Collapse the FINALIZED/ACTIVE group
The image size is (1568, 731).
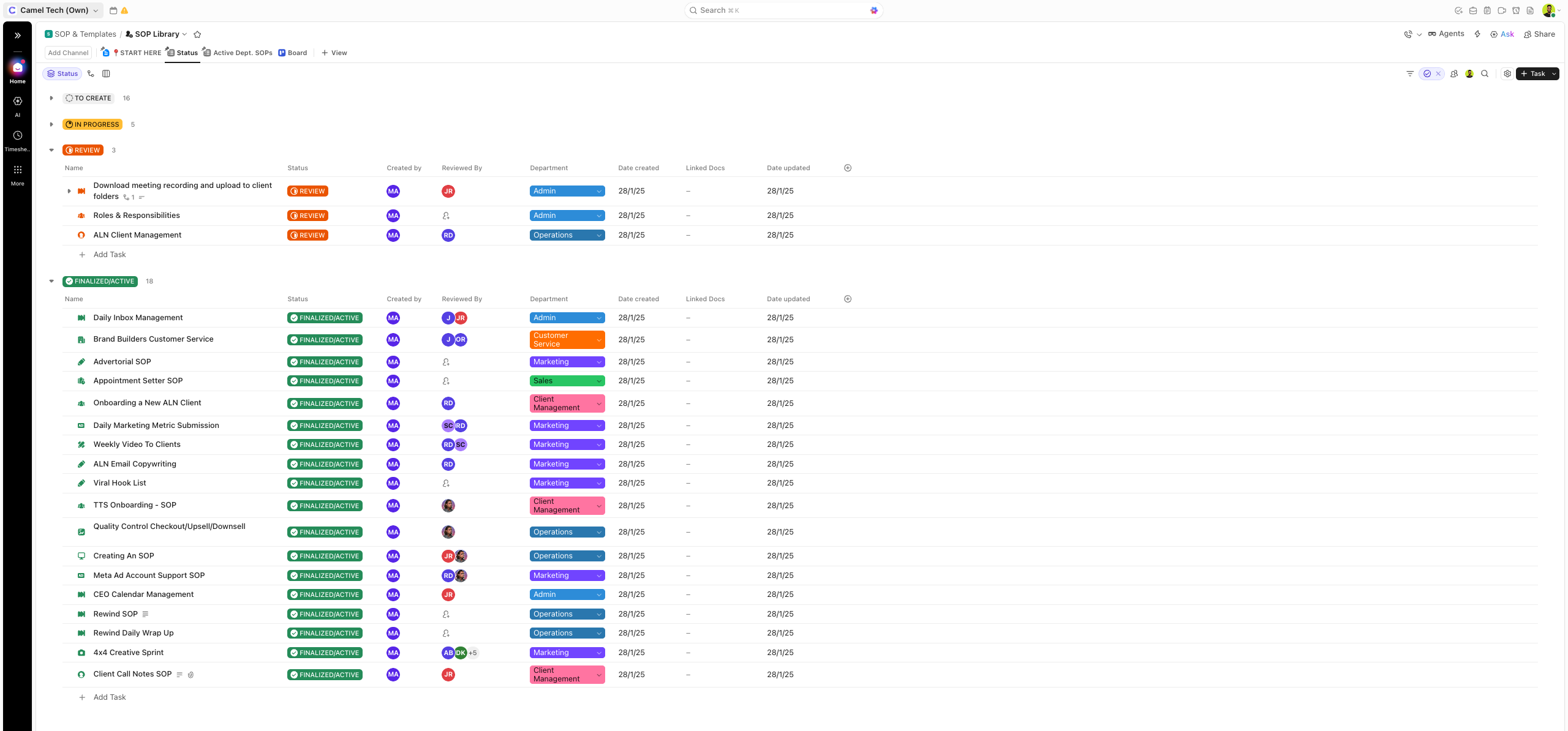coord(51,281)
